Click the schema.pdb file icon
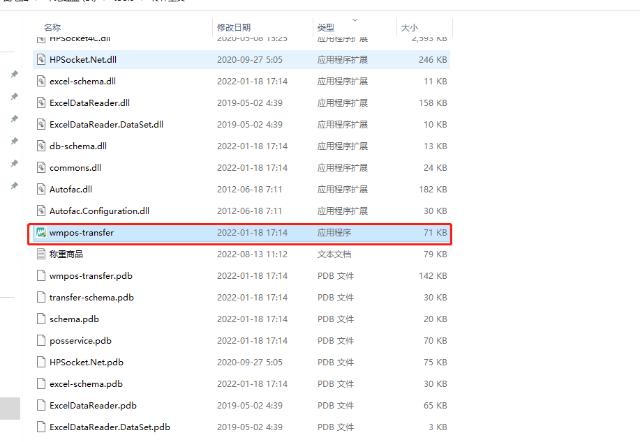This screenshot has width=640, height=442. [x=41, y=319]
